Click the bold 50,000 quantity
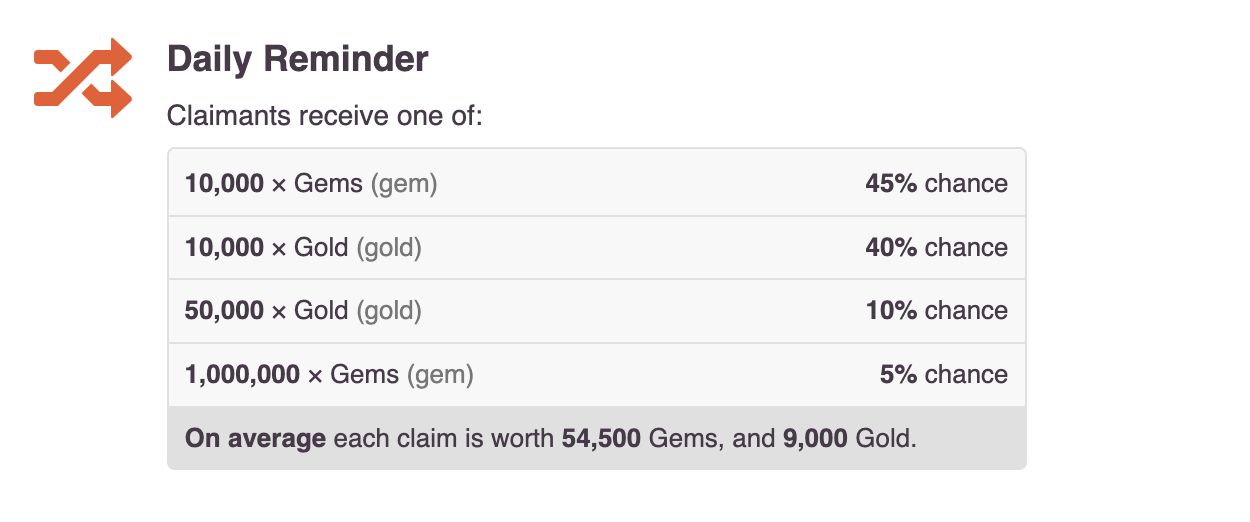 point(224,311)
